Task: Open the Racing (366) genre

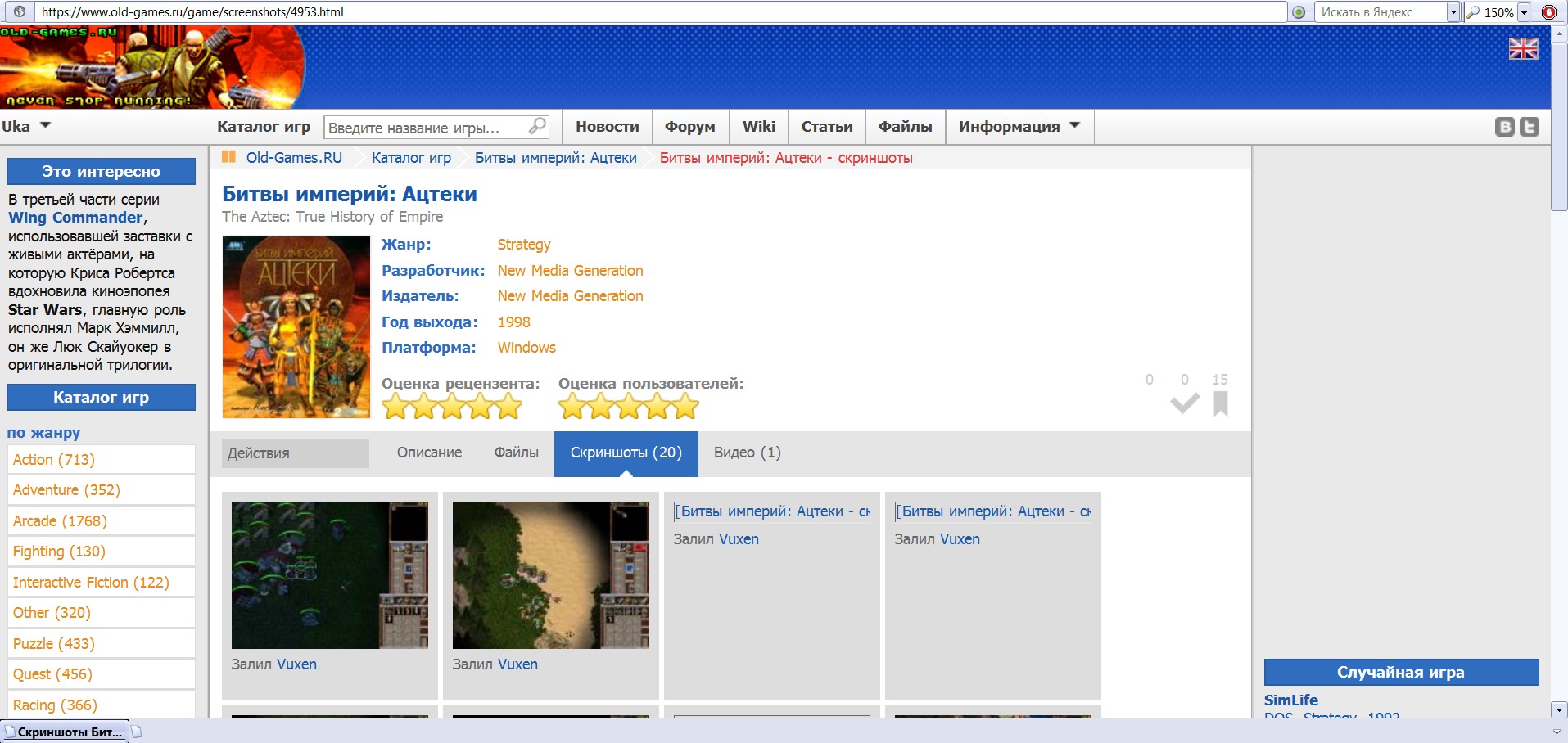Action: pos(102,705)
